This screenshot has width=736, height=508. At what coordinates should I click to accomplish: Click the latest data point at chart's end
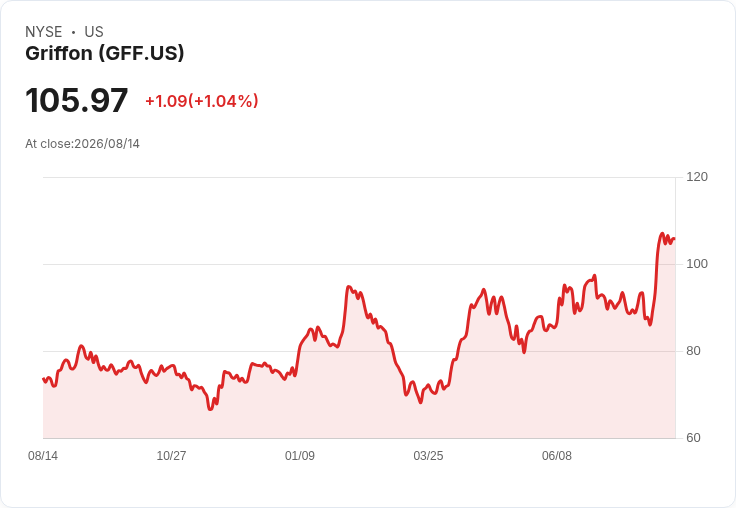675,239
